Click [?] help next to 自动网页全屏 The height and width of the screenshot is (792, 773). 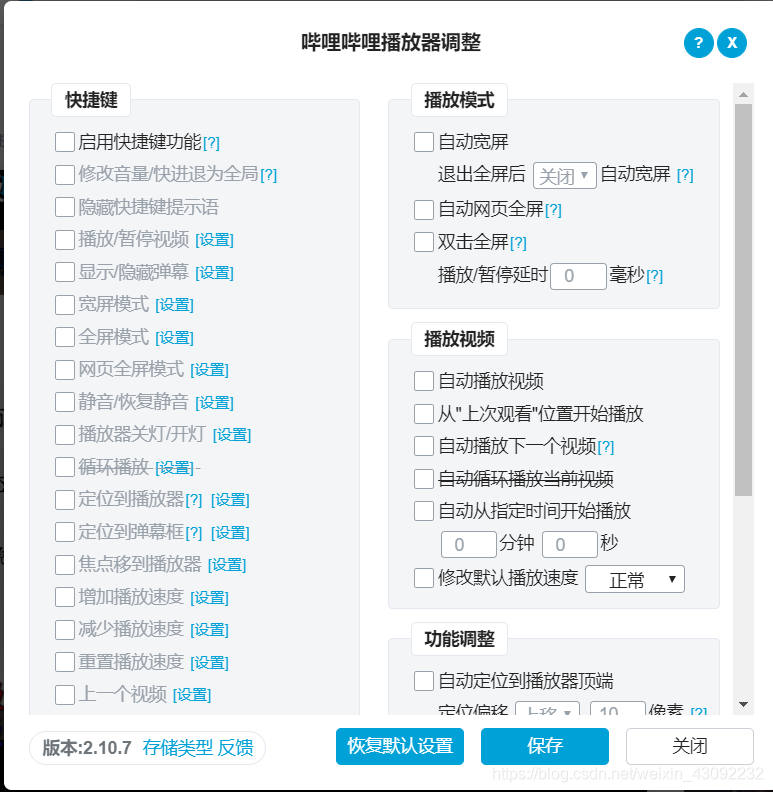pos(553,210)
